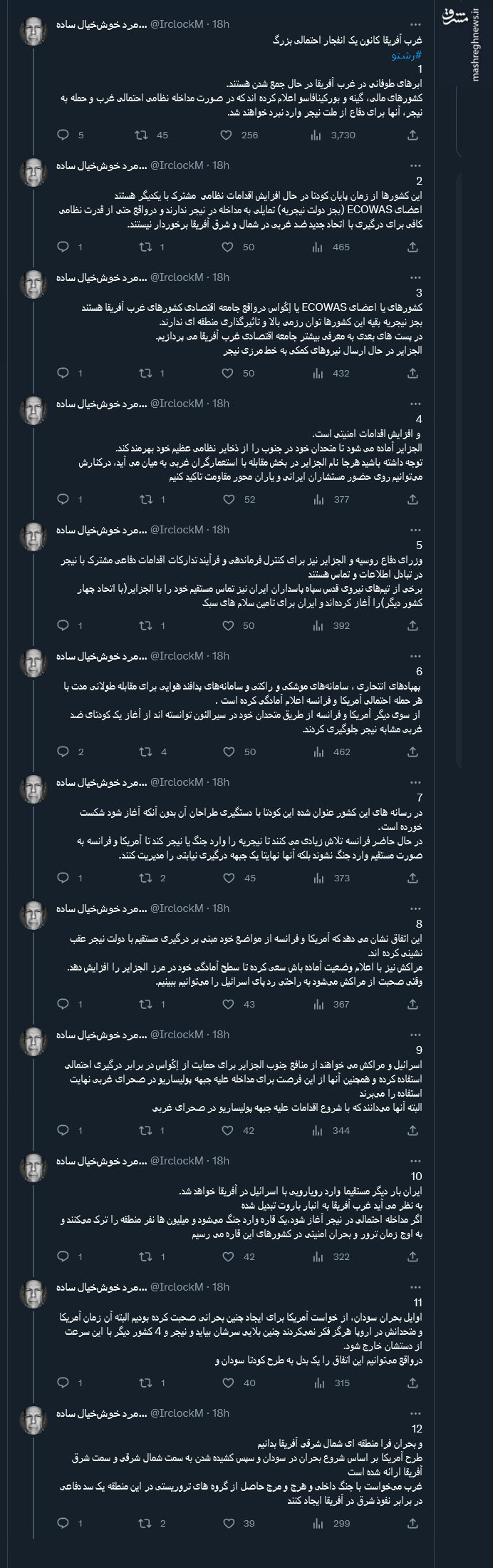493x1568 pixels.
Task: Toggle like on tweet number 6
Action: click(x=228, y=749)
